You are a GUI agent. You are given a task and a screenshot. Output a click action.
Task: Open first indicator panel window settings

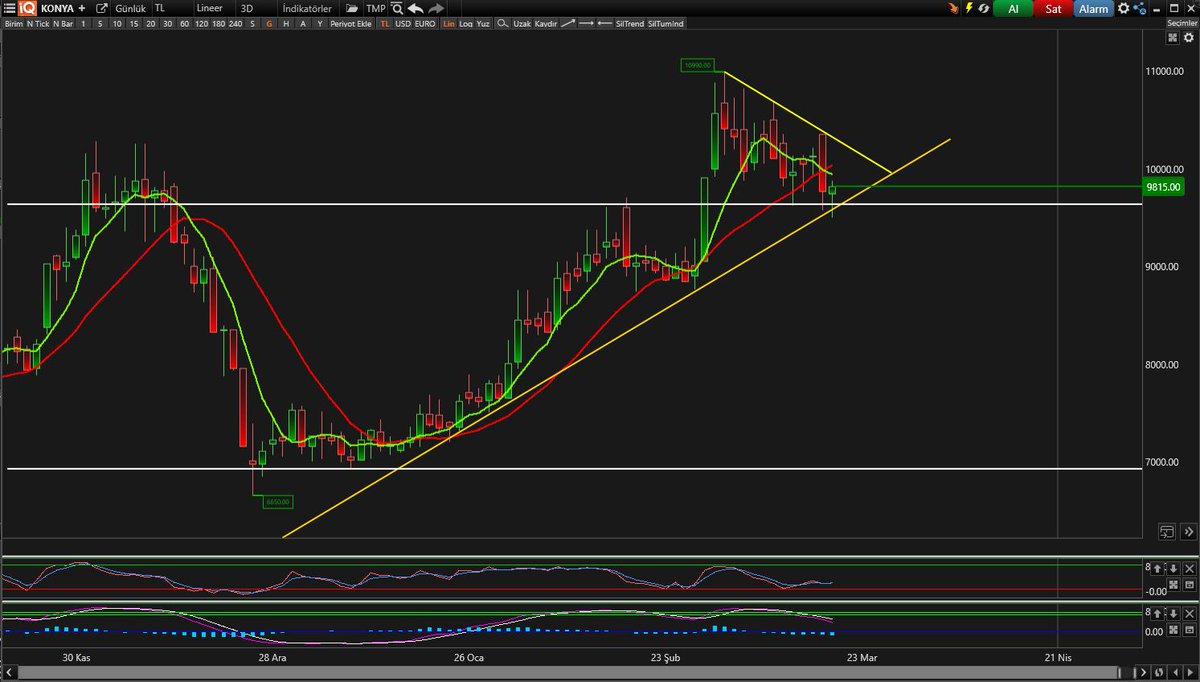coord(1189,584)
